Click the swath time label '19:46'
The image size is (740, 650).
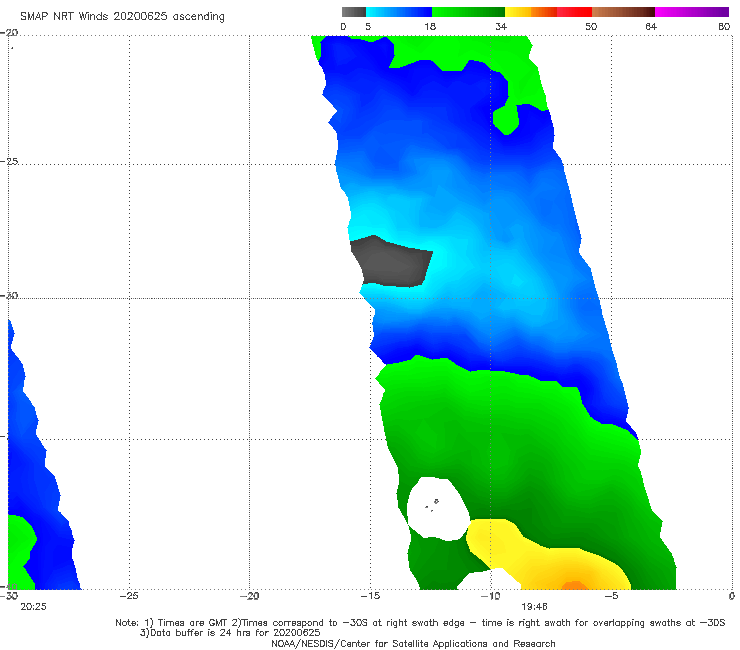[x=534, y=607]
